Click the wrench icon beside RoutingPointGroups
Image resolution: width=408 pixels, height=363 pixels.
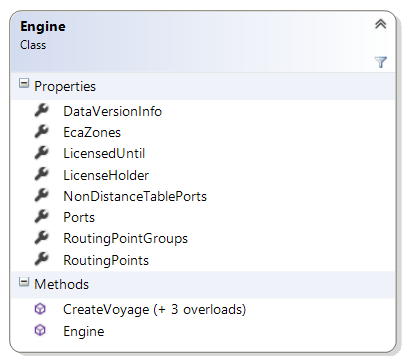pos(42,238)
